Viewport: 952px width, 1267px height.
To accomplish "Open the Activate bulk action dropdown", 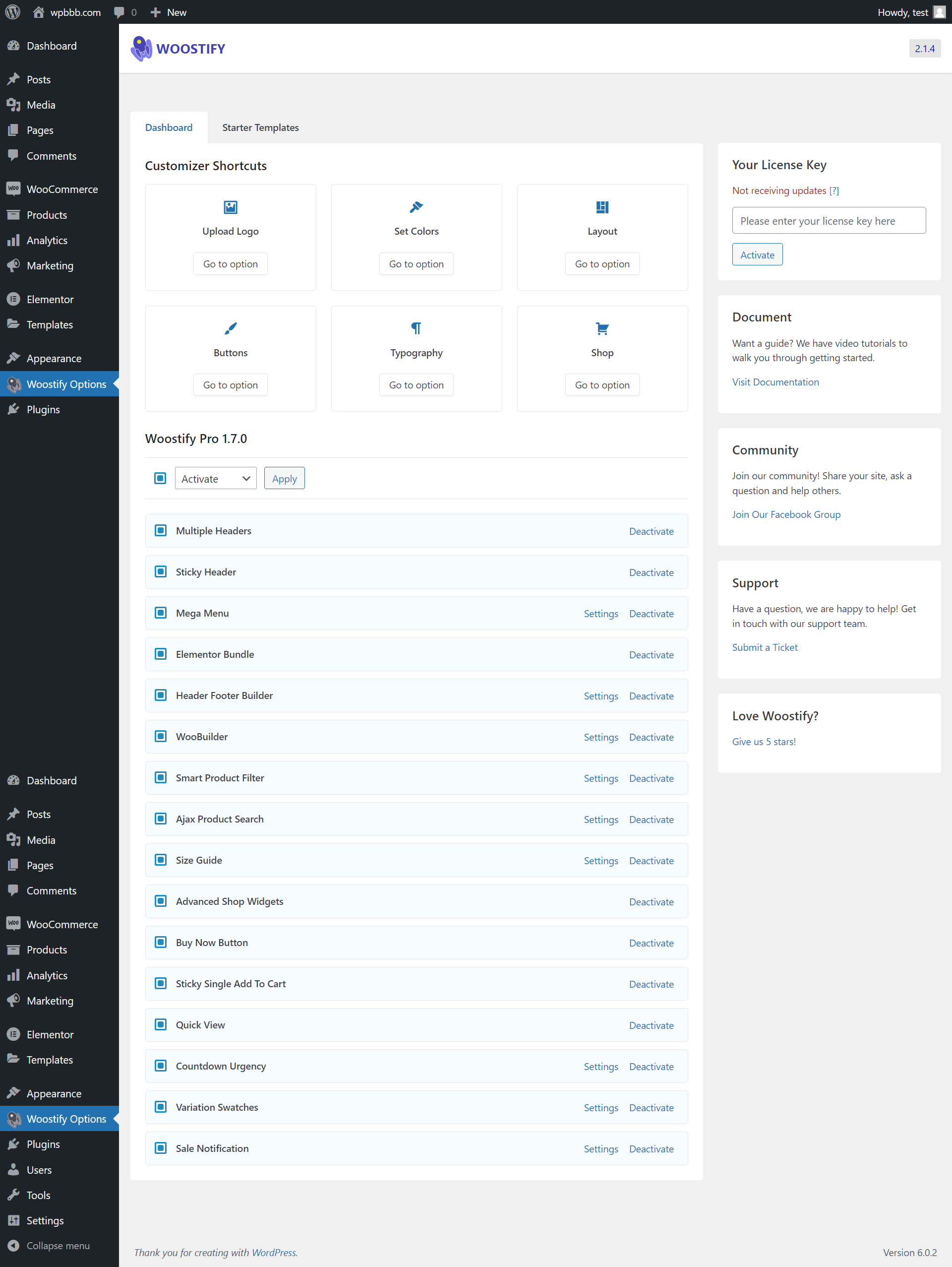I will click(x=215, y=478).
